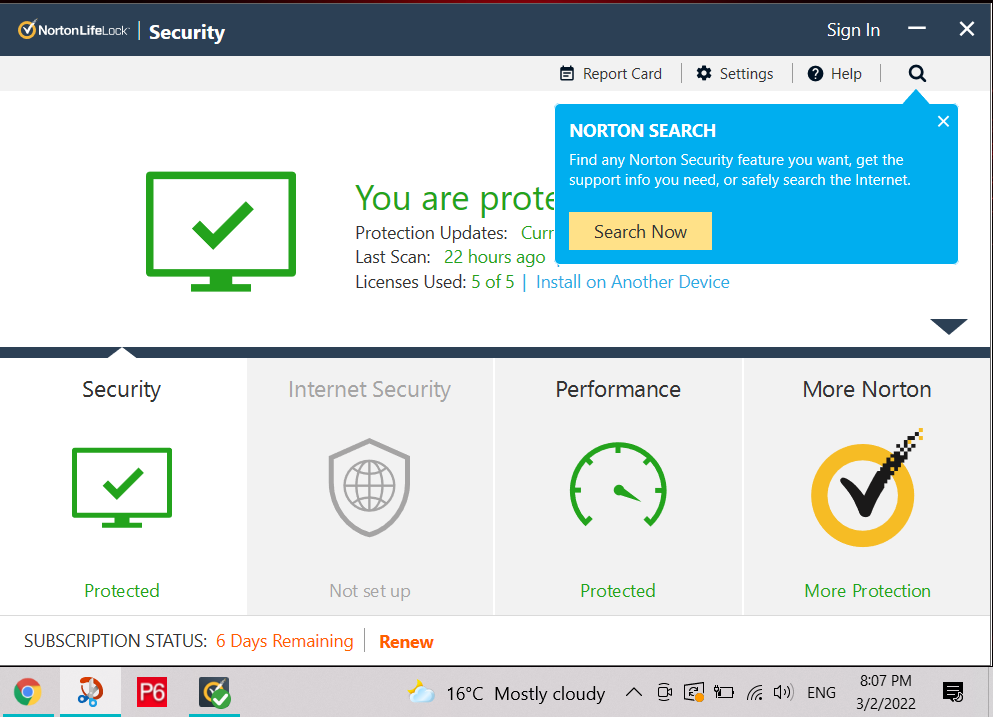The height and width of the screenshot is (717, 993).
Task: Open the weather widget showing 16°C
Action: tap(507, 694)
